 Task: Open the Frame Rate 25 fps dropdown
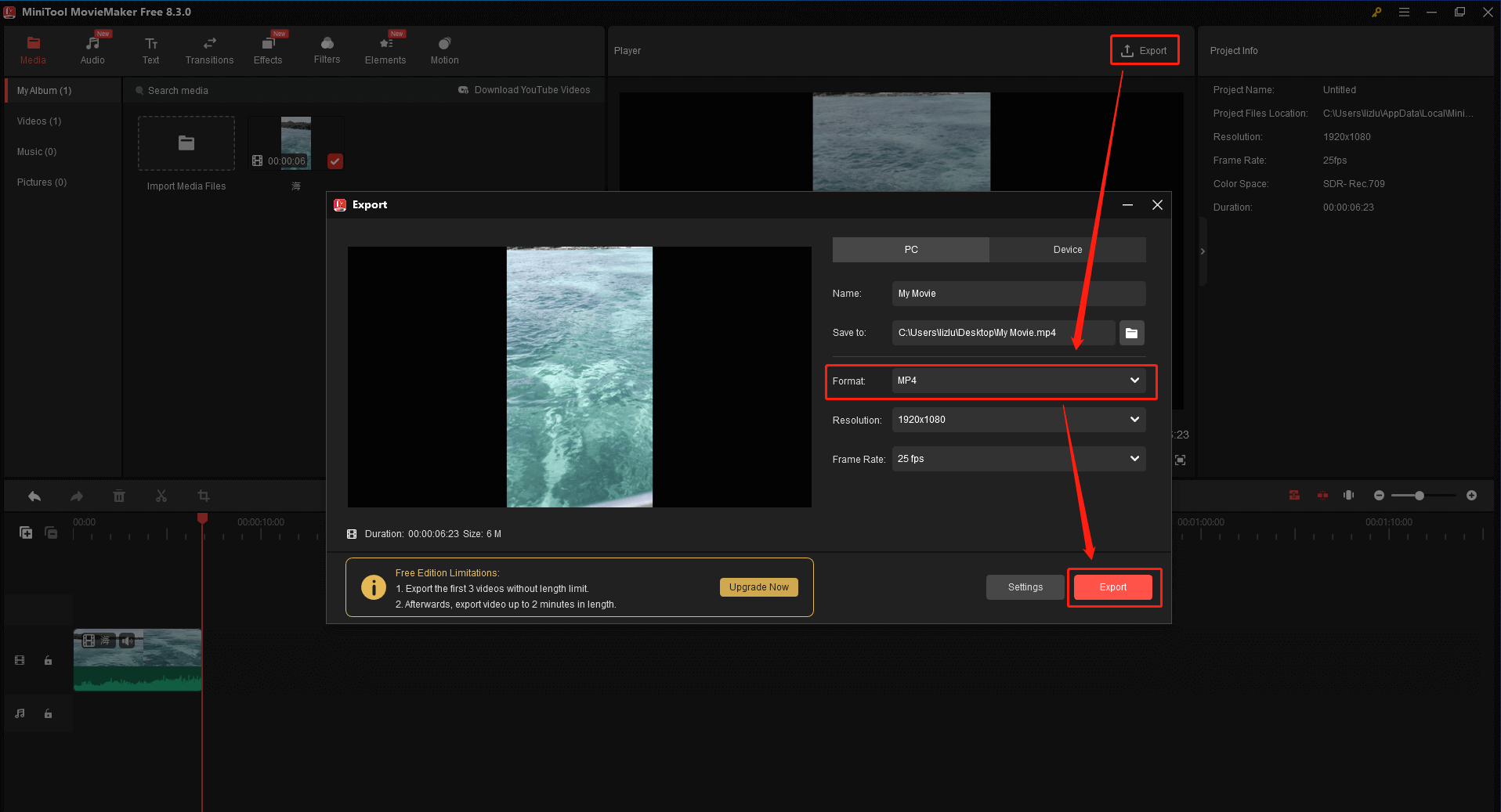1018,459
